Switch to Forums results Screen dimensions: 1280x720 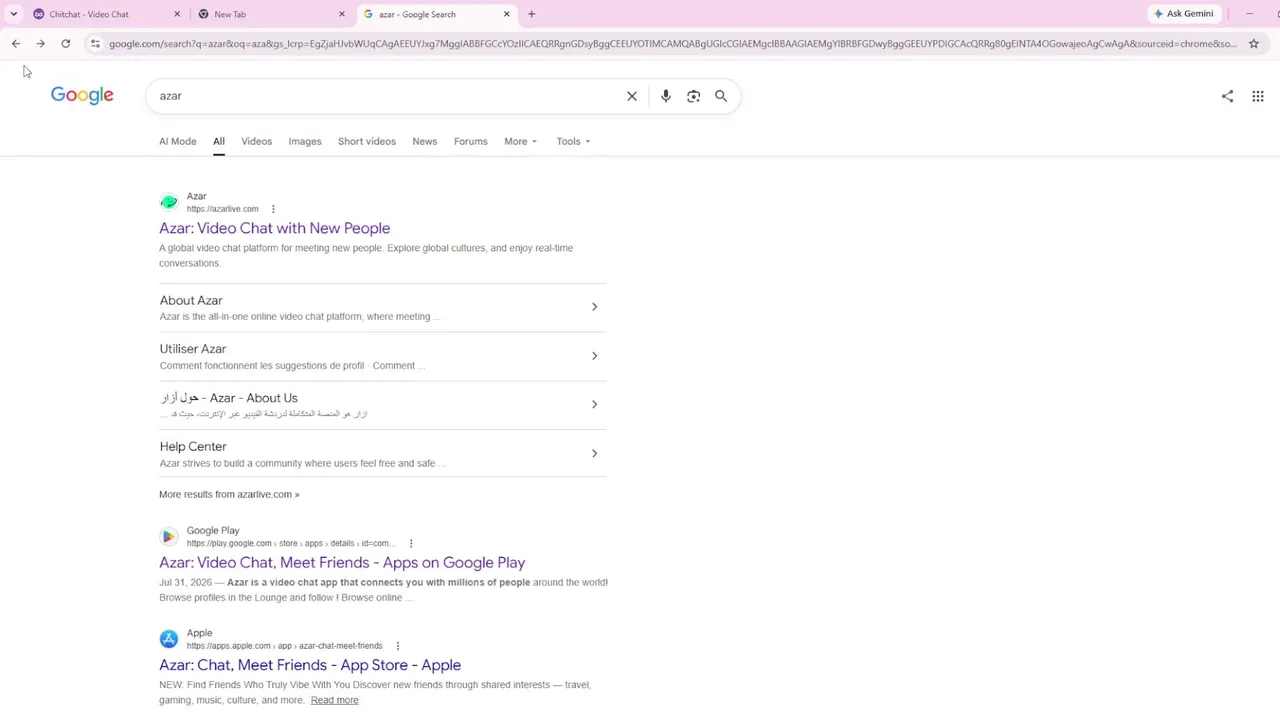470,141
